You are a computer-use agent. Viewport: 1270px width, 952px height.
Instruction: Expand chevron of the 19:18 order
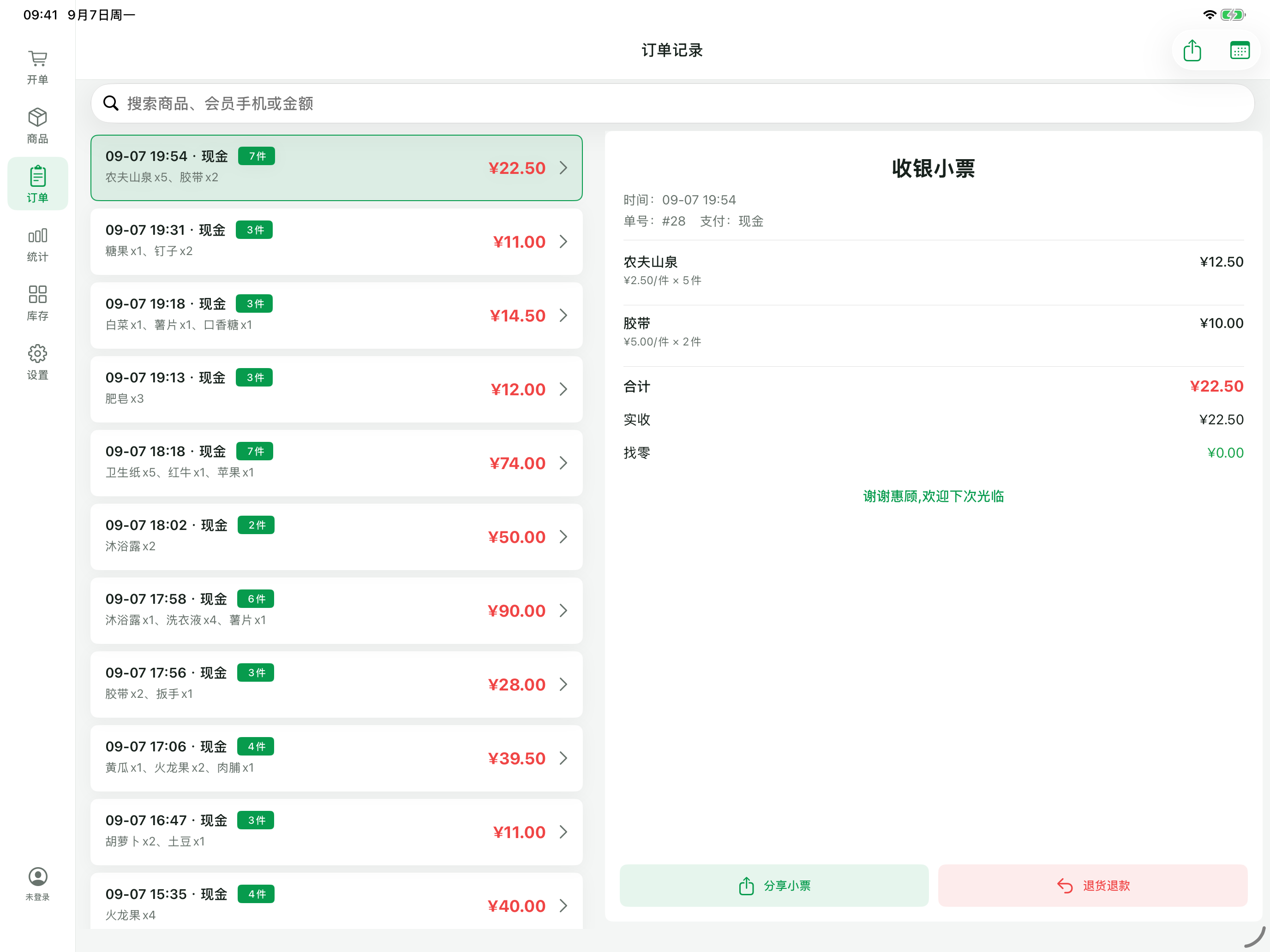pyautogui.click(x=563, y=315)
